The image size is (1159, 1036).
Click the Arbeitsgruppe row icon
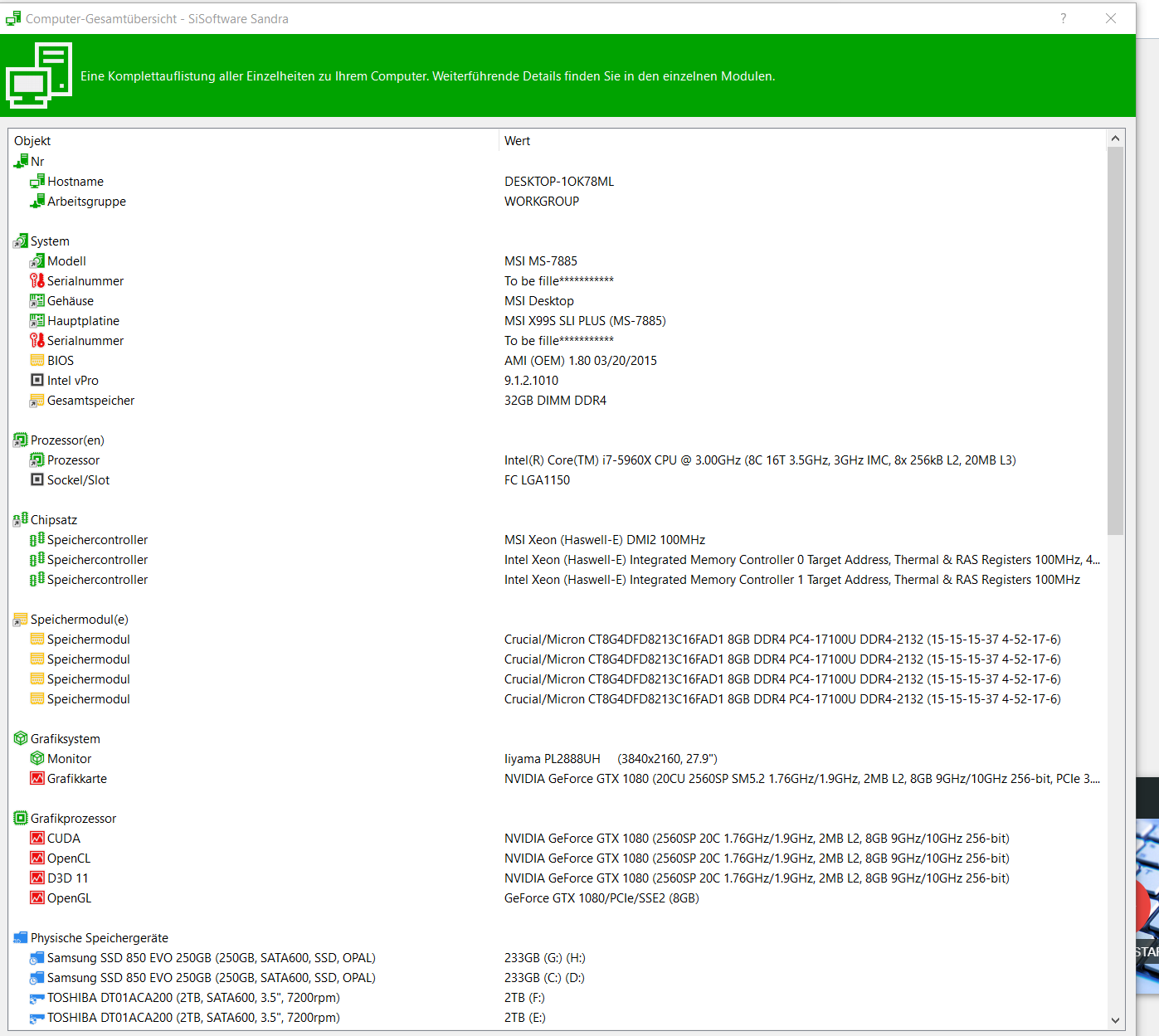click(37, 201)
